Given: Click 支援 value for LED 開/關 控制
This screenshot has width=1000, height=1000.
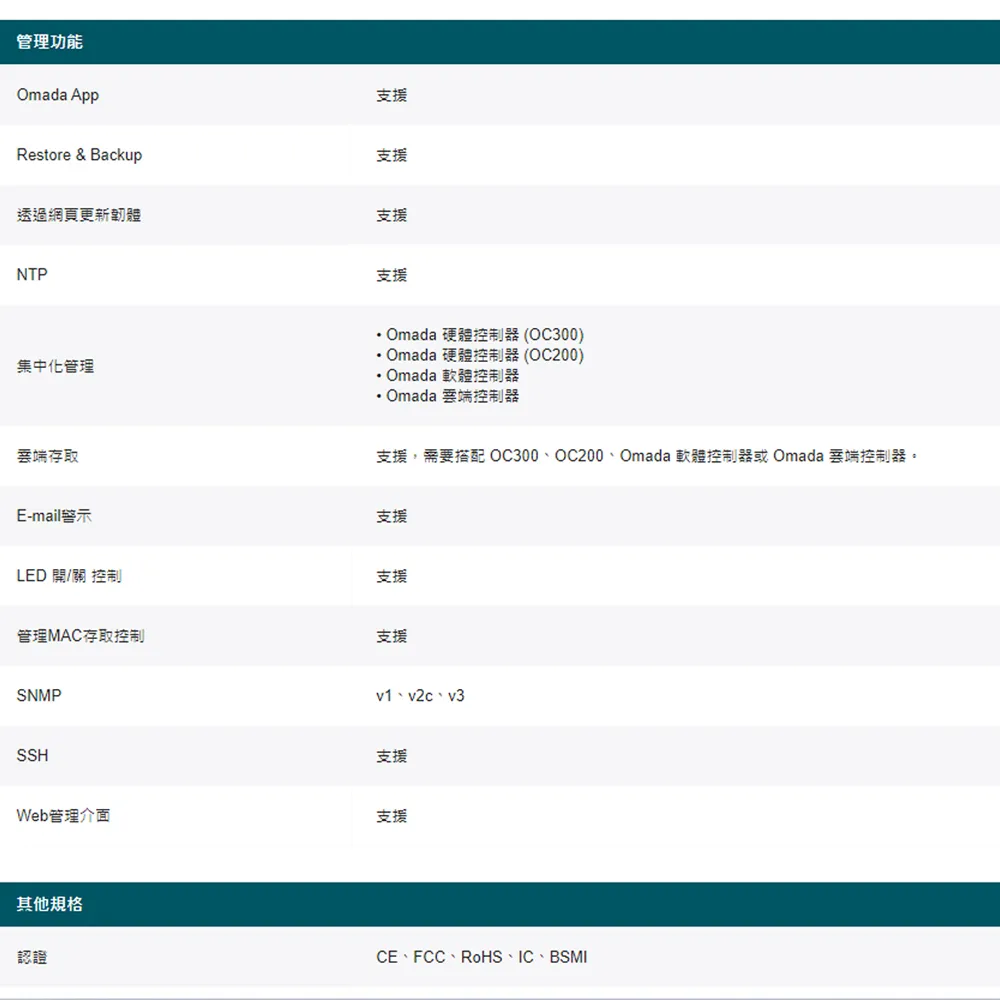Looking at the screenshot, I should click(392, 576).
